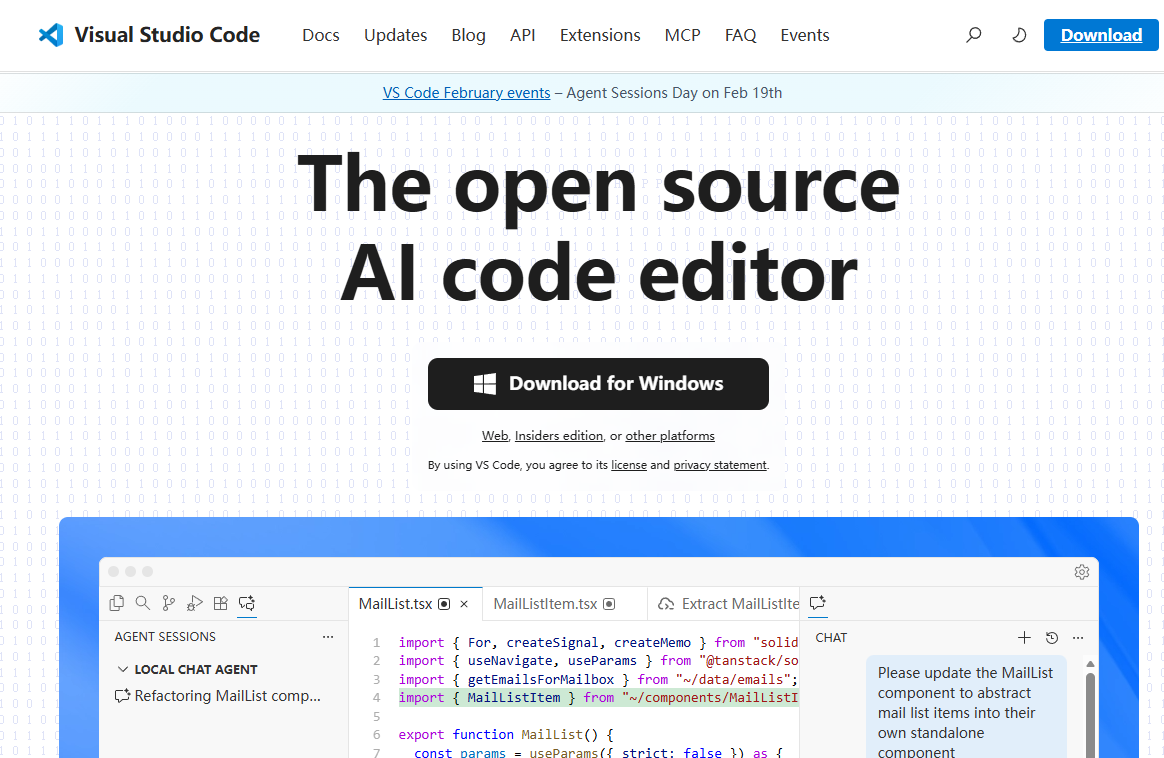Toggle dark theme with moon icon
Image resolution: width=1164 pixels, height=758 pixels.
[1019, 35]
